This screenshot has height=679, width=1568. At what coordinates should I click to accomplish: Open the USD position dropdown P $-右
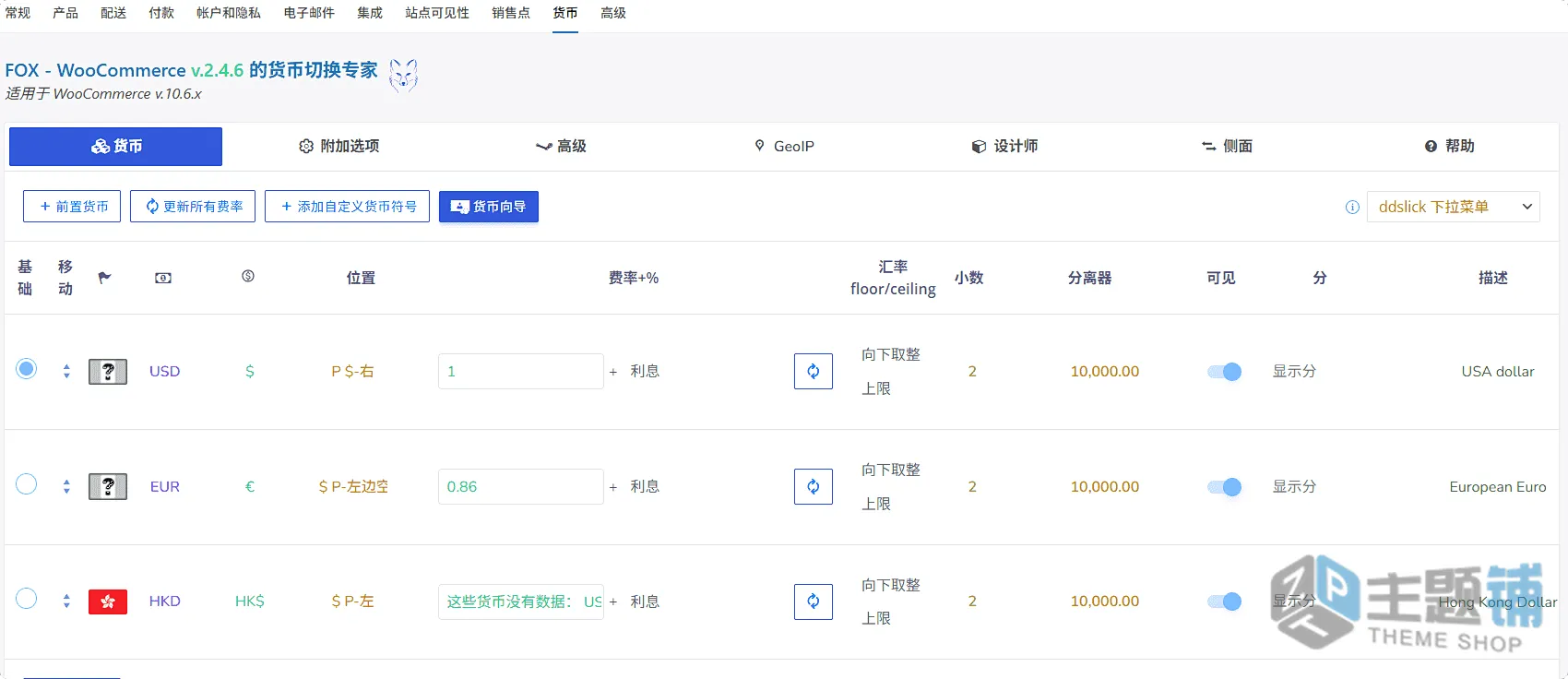tap(352, 371)
